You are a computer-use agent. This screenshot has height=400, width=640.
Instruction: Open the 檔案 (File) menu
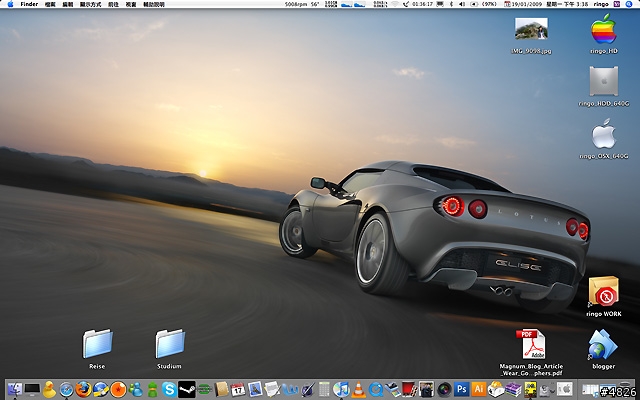50,4
